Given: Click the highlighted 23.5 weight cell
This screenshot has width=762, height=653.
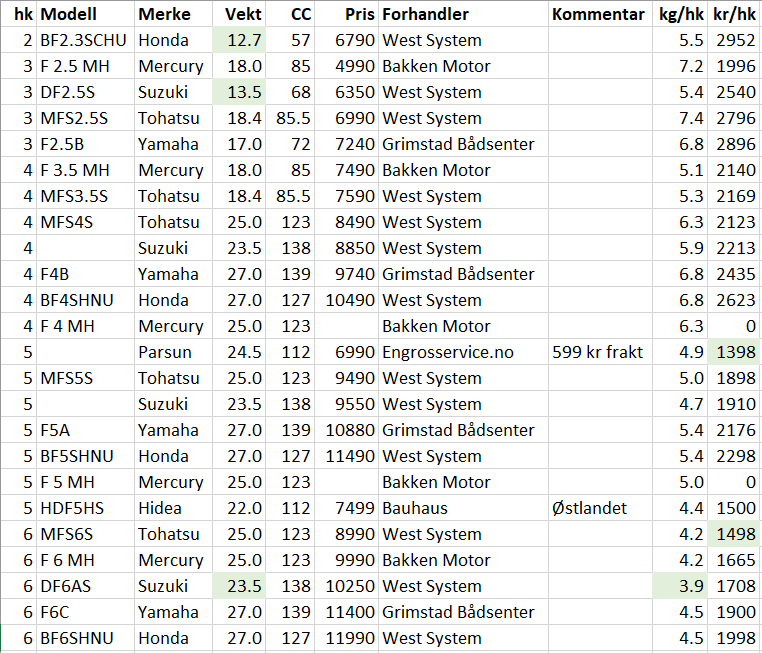Looking at the screenshot, I should pyautogui.click(x=239, y=586).
